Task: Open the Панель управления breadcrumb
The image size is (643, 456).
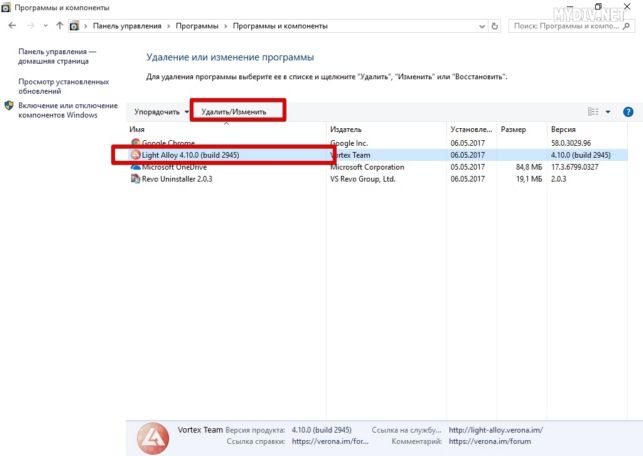Action: point(127,26)
